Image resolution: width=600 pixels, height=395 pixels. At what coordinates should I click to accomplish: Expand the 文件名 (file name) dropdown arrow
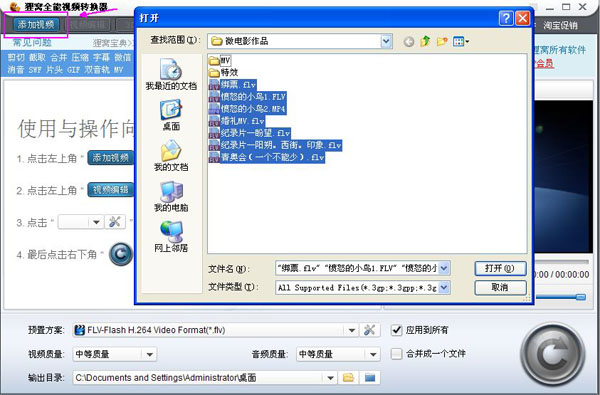[444, 268]
